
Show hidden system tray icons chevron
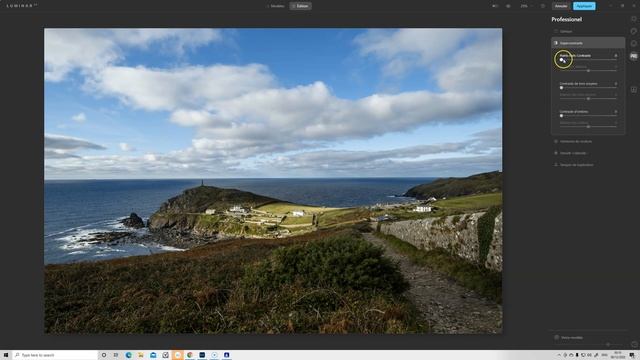coord(559,355)
